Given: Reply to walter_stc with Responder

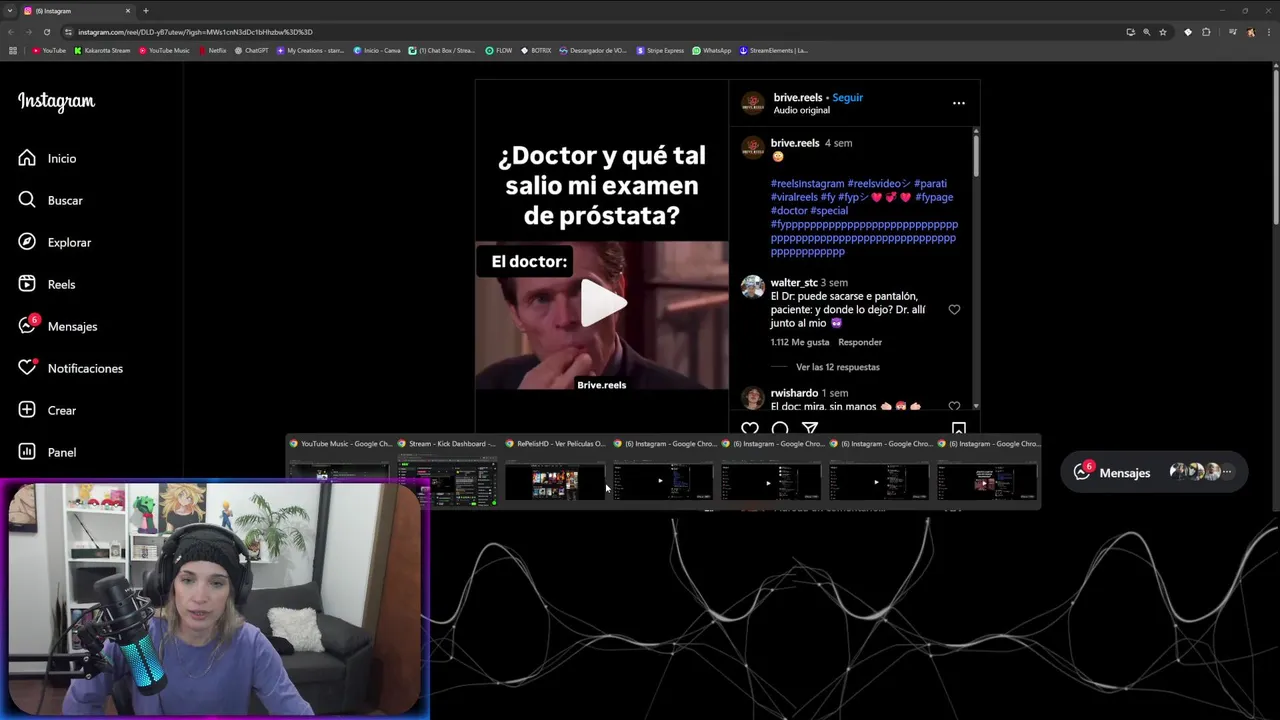Looking at the screenshot, I should pyautogui.click(x=860, y=342).
